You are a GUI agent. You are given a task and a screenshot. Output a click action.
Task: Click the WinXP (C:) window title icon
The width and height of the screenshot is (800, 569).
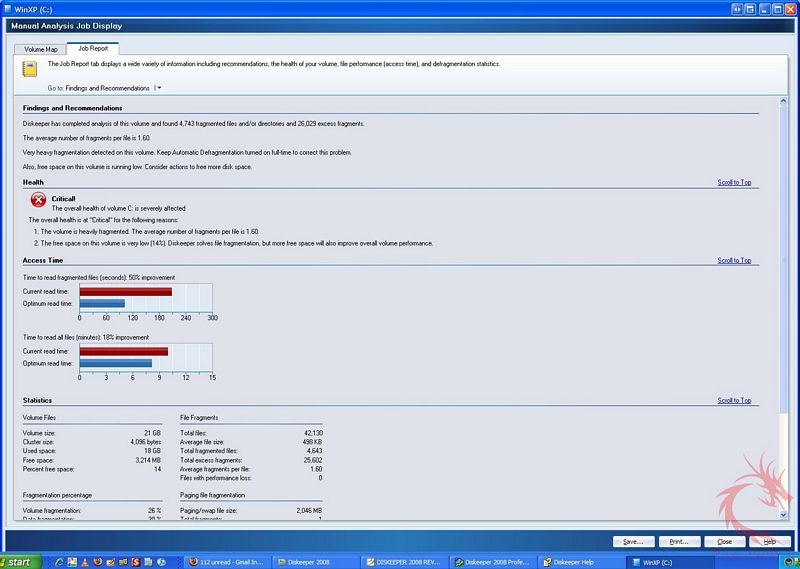click(x=9, y=9)
